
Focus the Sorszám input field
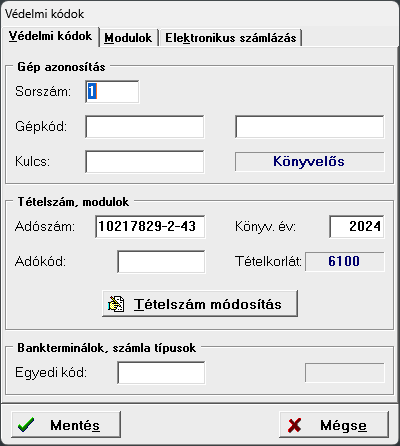pos(112,92)
